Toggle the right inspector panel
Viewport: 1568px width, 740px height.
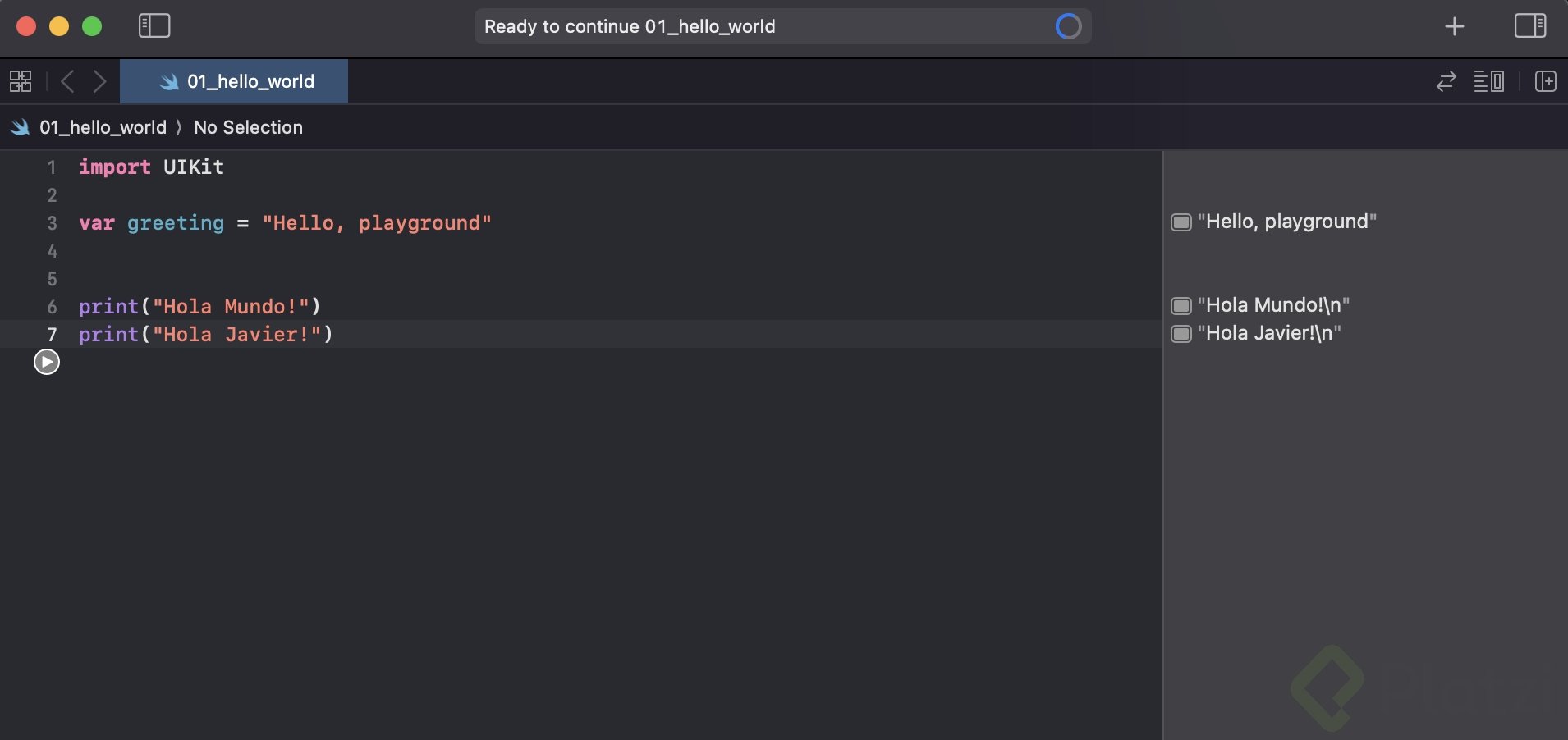click(1530, 25)
